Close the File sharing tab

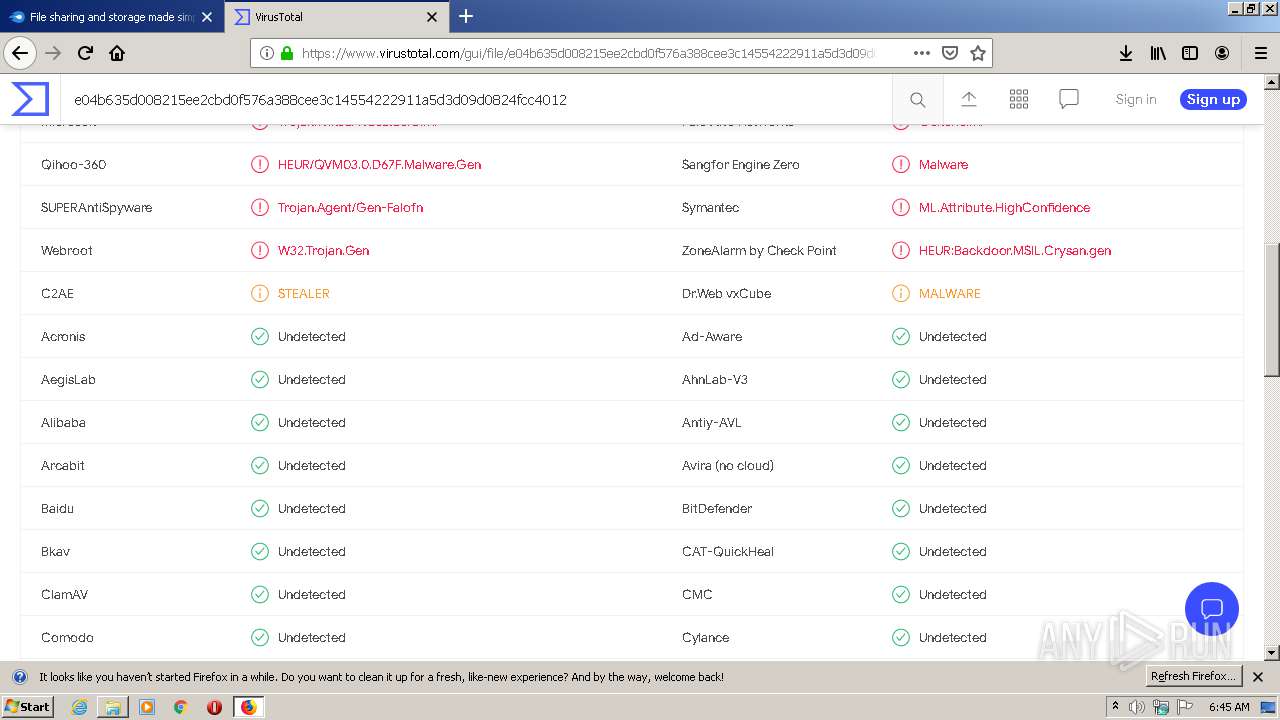coord(207,17)
